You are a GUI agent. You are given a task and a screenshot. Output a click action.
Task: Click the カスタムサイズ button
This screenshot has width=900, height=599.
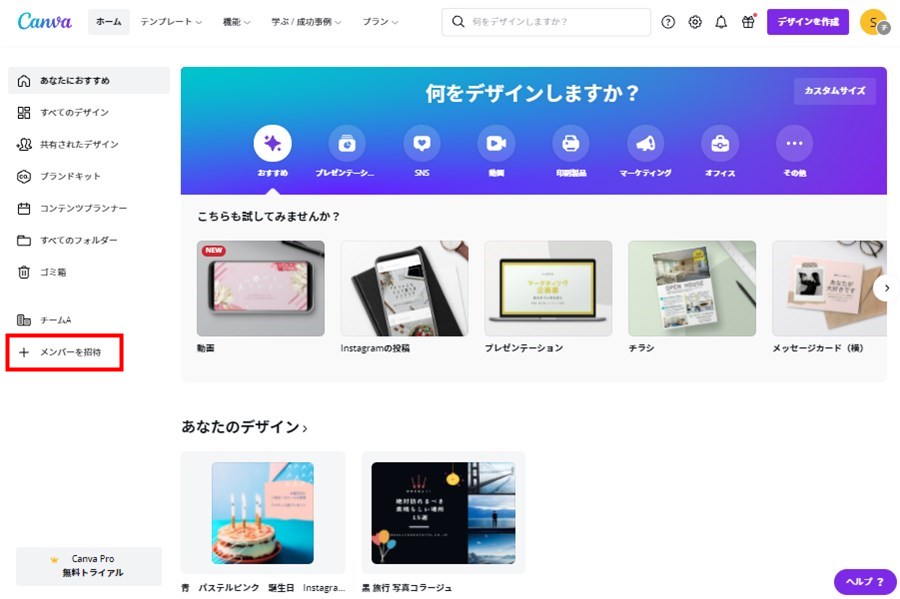click(x=835, y=91)
